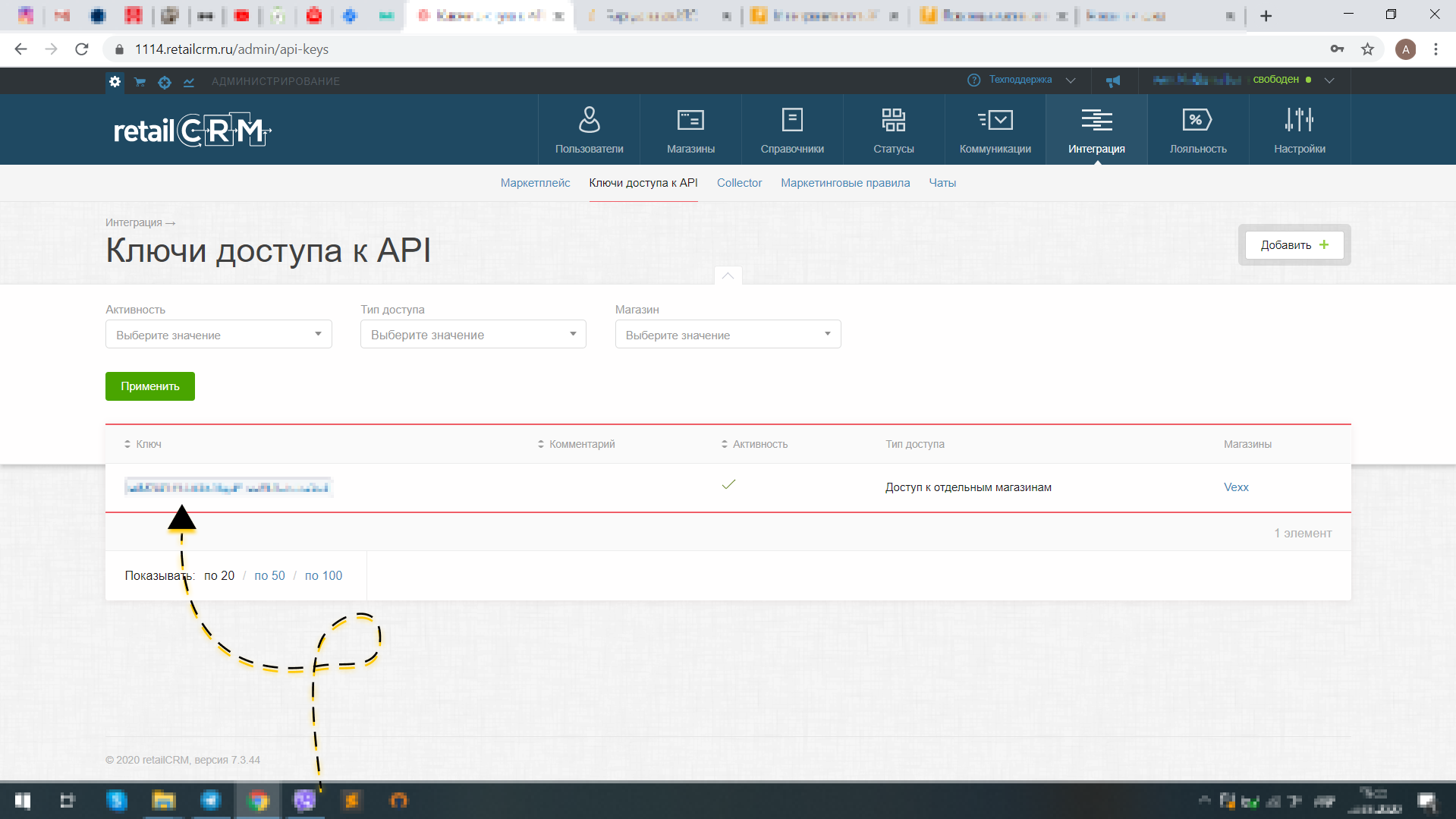
Task: Click the megaphone announcements icon
Action: tap(1113, 80)
